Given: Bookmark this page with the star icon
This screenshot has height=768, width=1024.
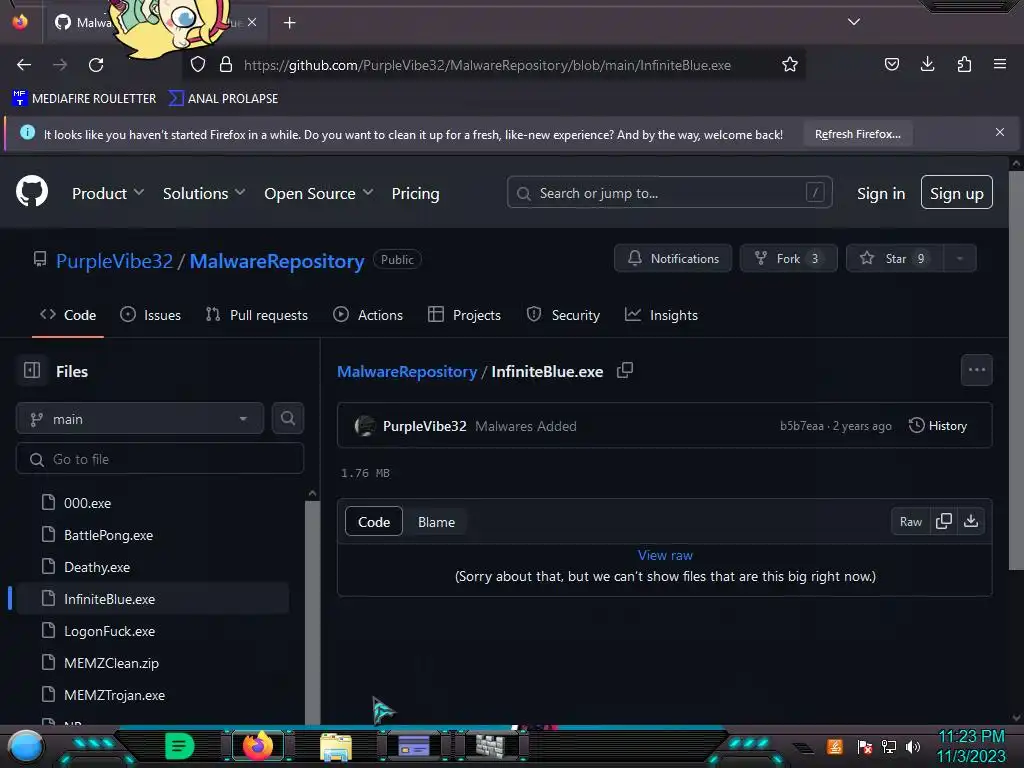Looking at the screenshot, I should (790, 64).
